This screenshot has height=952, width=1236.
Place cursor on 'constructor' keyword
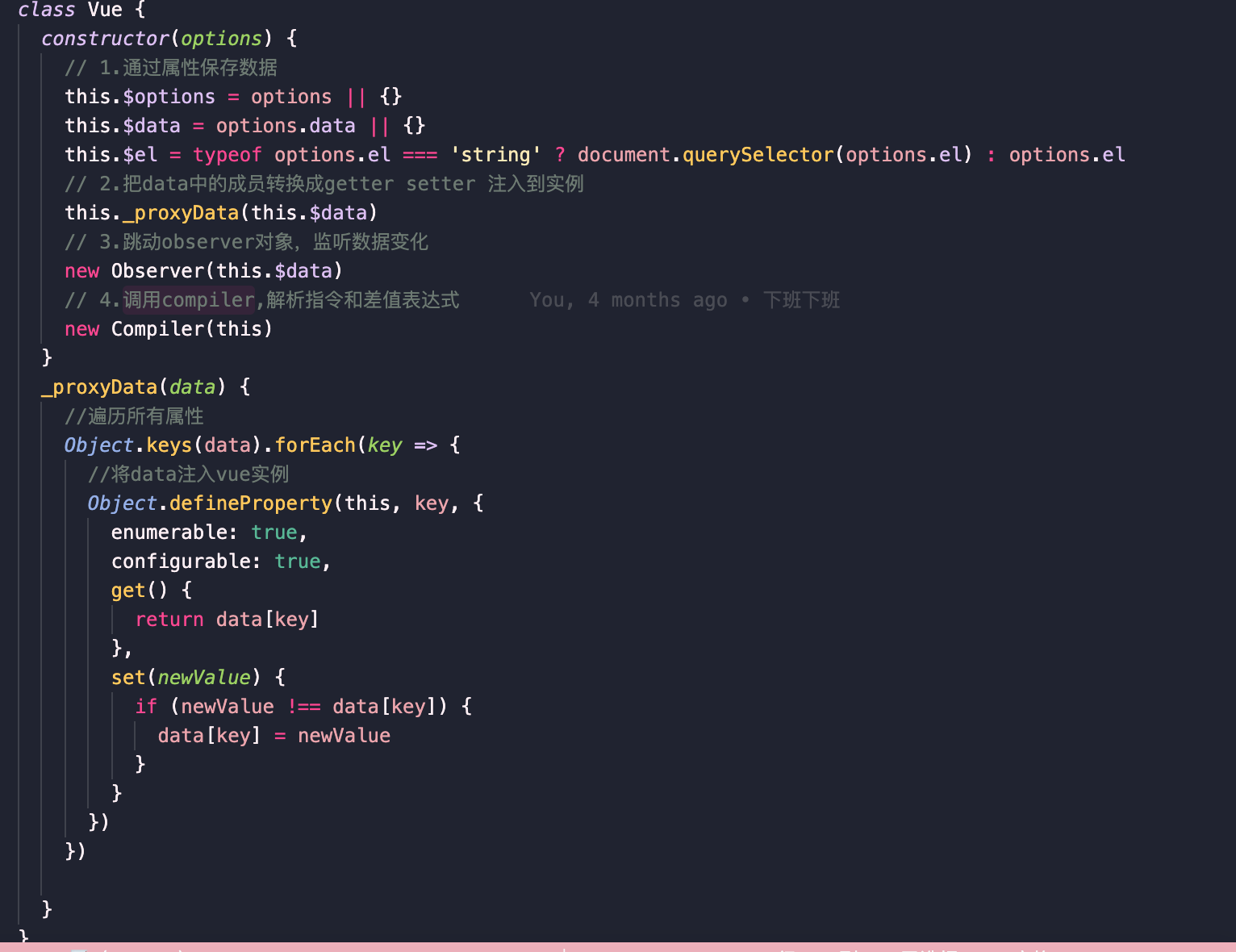coord(105,39)
